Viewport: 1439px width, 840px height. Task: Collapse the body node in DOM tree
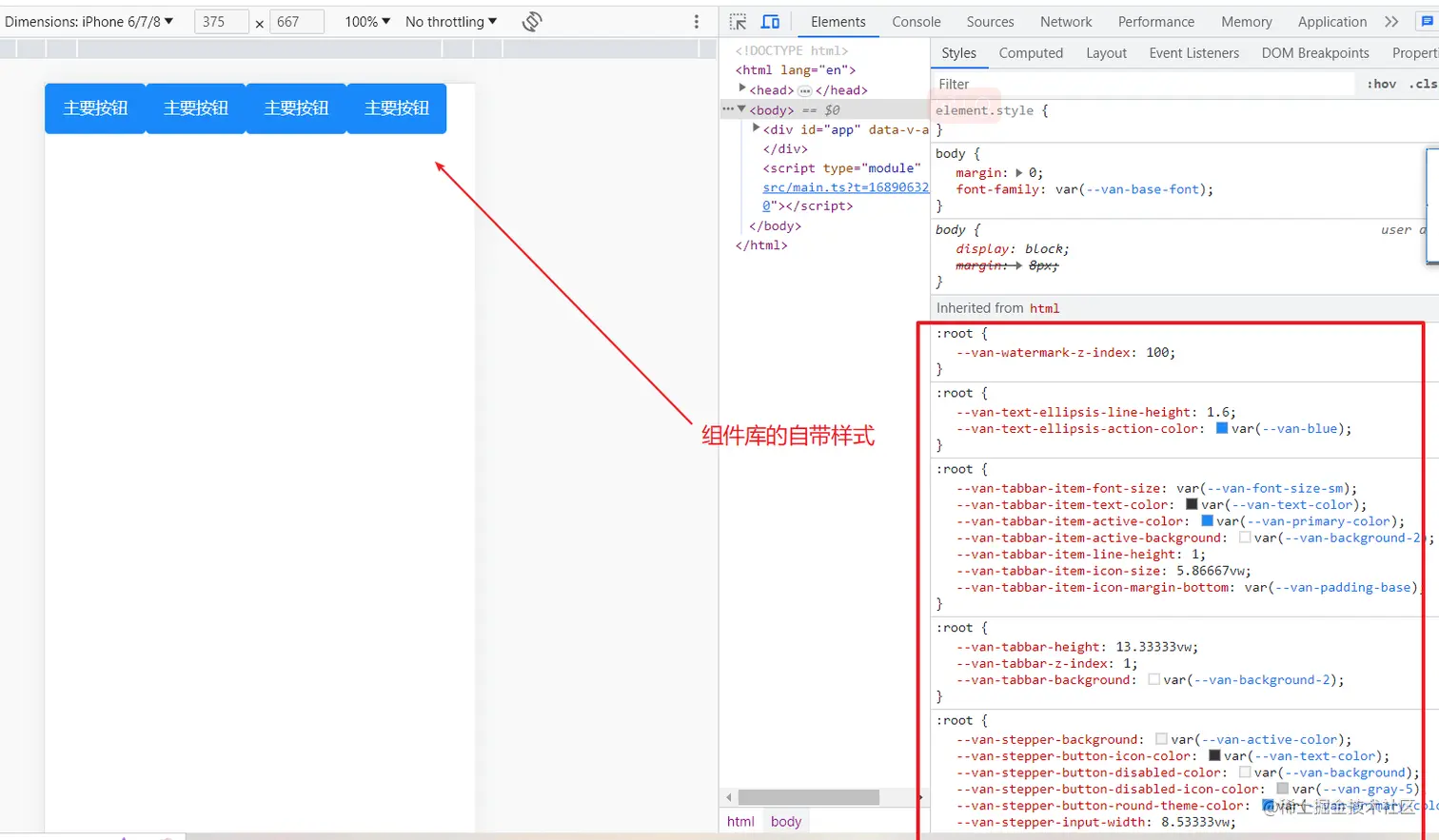[x=742, y=109]
